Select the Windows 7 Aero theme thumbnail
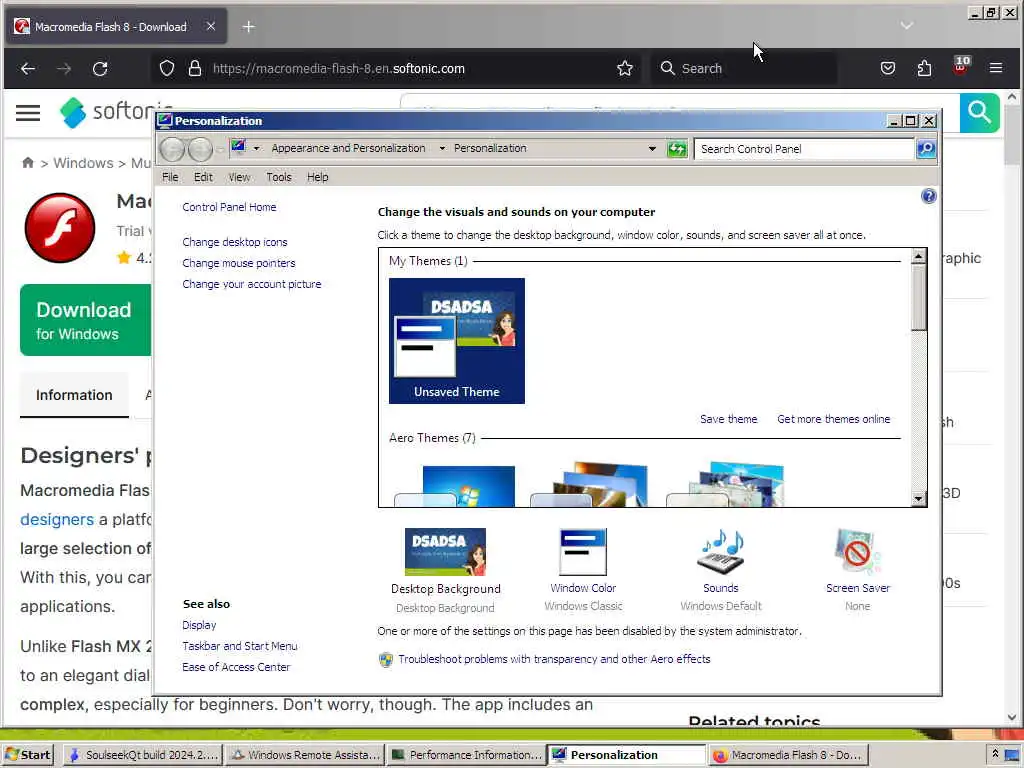This screenshot has width=1024, height=768. (455, 485)
